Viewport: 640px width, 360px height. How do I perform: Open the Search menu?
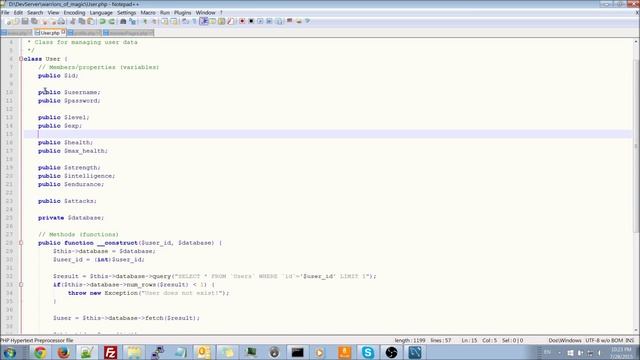click(35, 13)
